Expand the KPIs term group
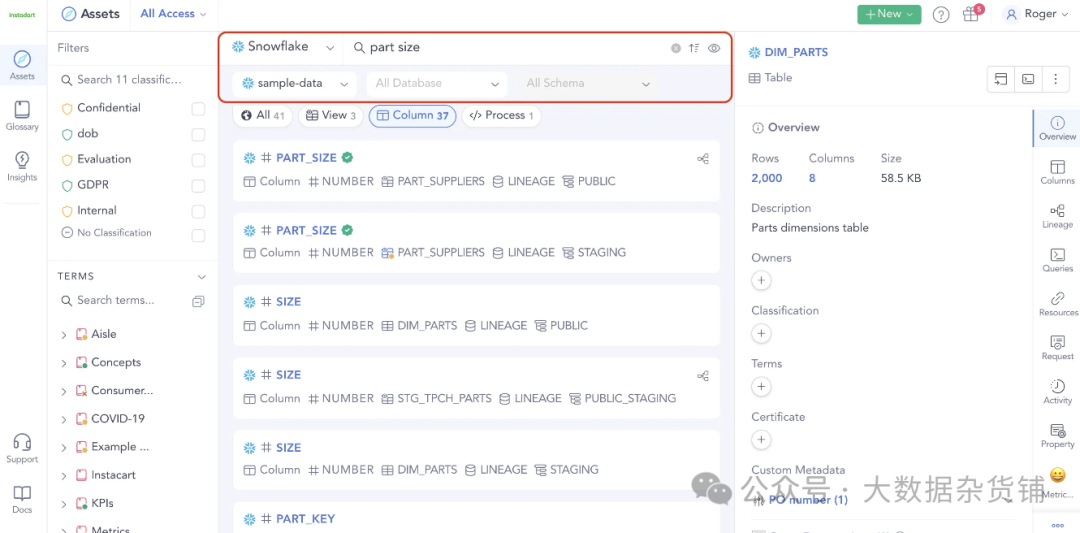The width and height of the screenshot is (1080, 533). [63, 504]
